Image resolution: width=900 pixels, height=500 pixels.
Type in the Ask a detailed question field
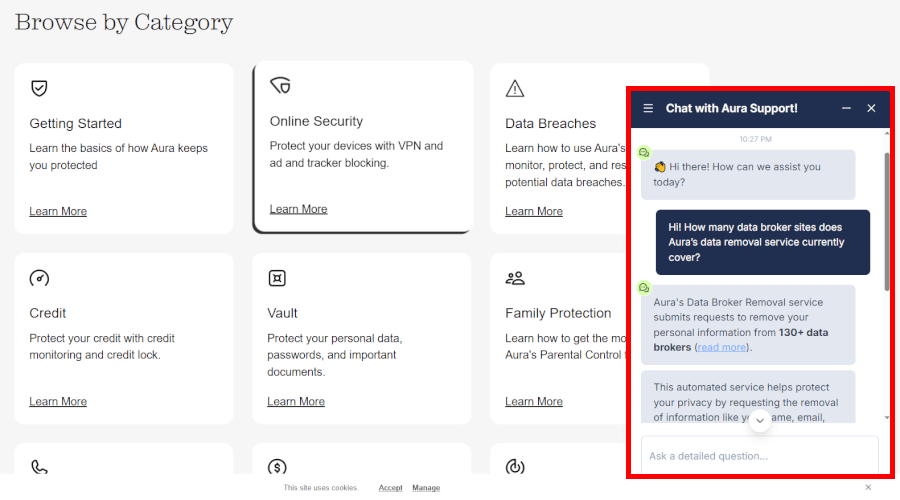759,456
